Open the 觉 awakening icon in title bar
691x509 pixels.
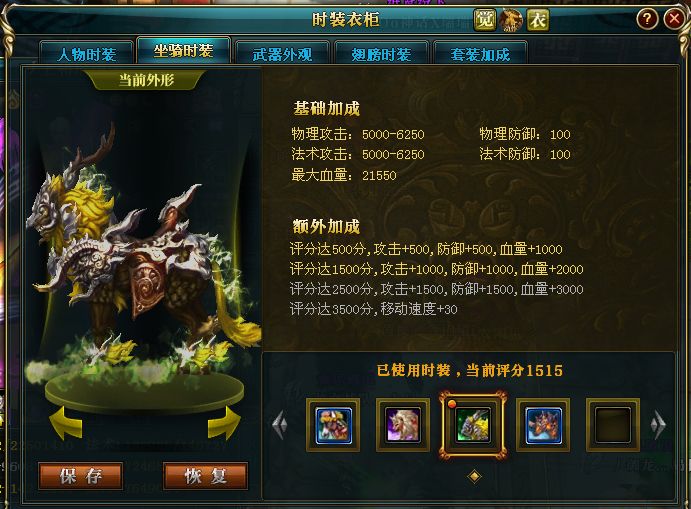point(485,20)
